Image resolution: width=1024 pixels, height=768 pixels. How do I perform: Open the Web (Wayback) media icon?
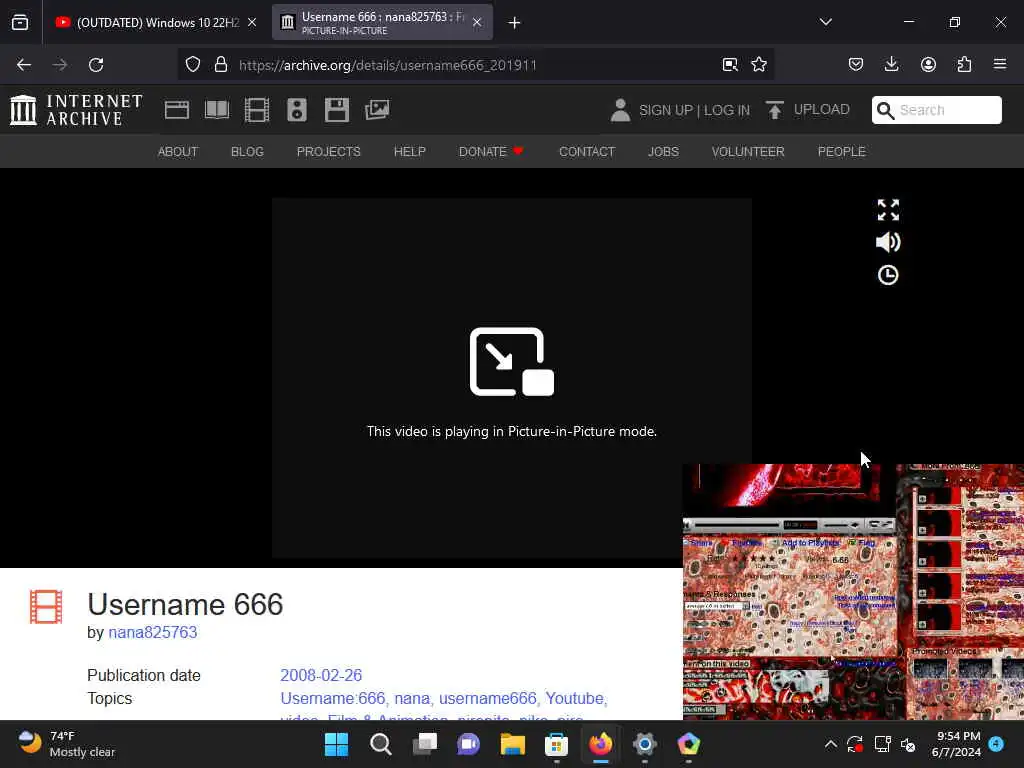[x=177, y=110]
